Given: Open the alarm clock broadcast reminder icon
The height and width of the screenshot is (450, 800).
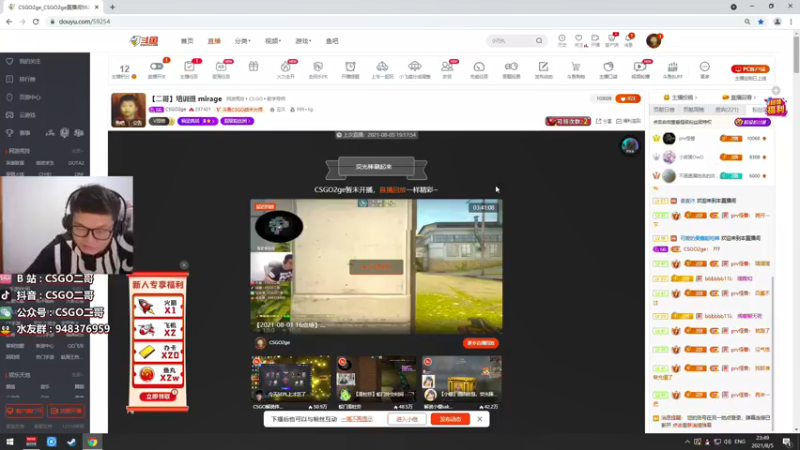Looking at the screenshot, I should coord(350,67).
